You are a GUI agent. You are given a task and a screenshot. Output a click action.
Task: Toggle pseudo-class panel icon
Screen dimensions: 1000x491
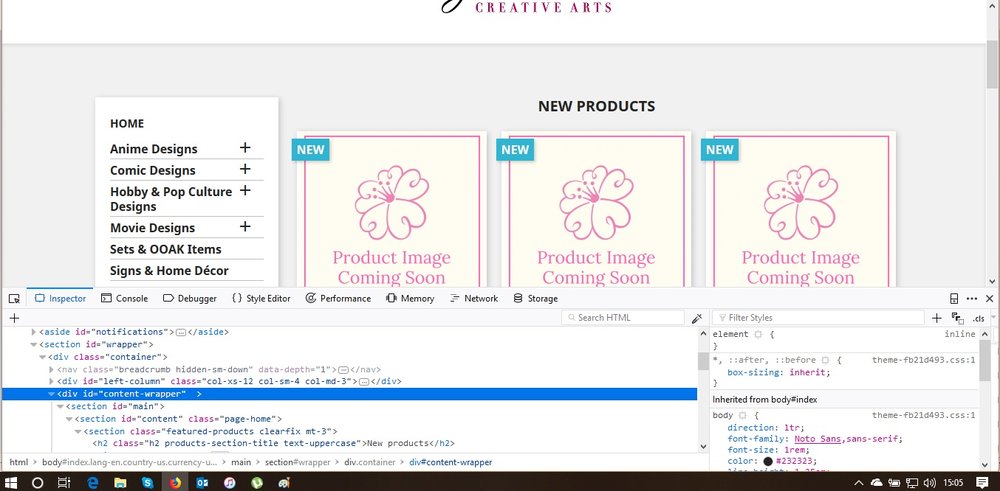coord(957,318)
